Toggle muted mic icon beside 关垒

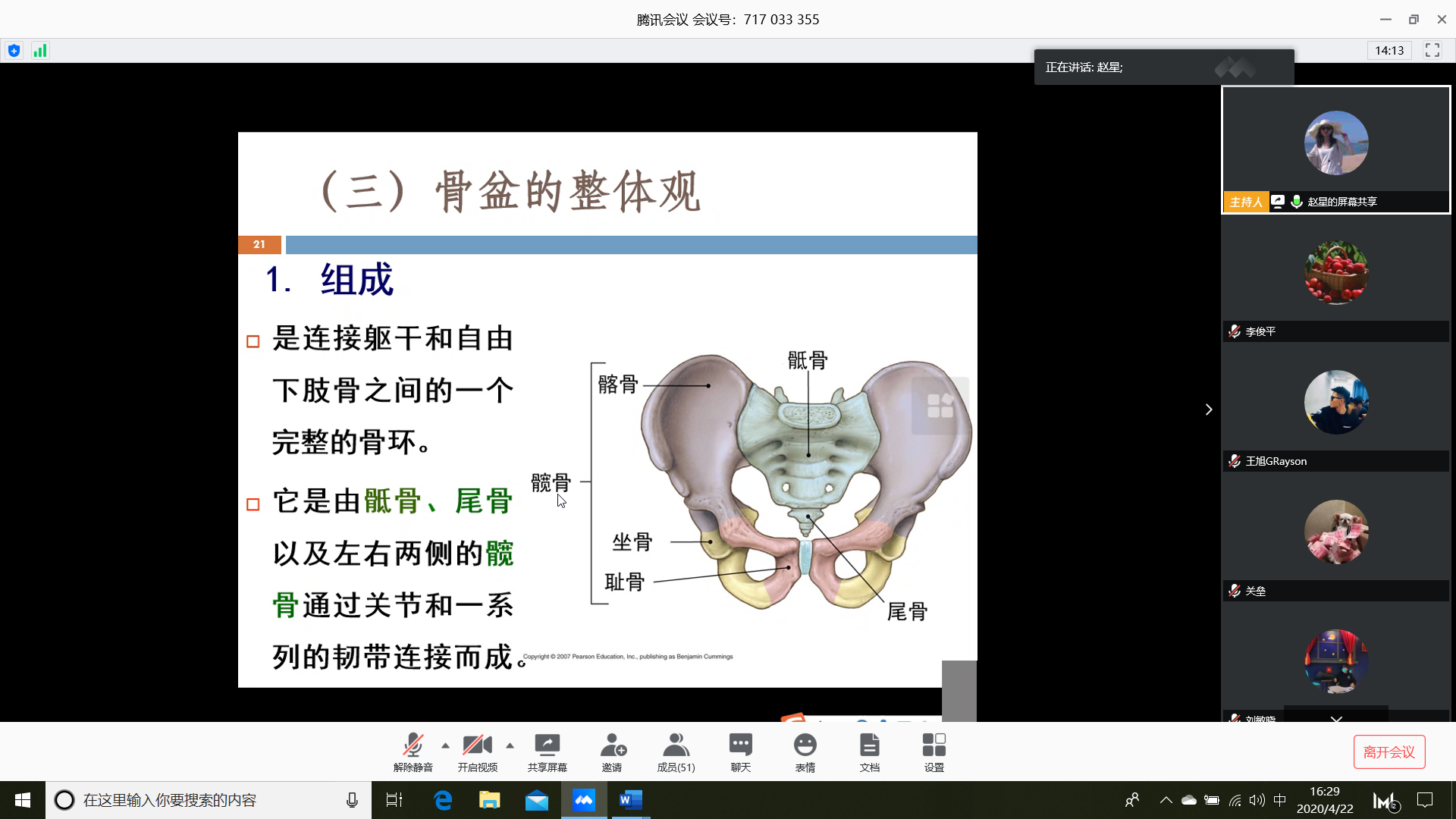pos(1235,591)
